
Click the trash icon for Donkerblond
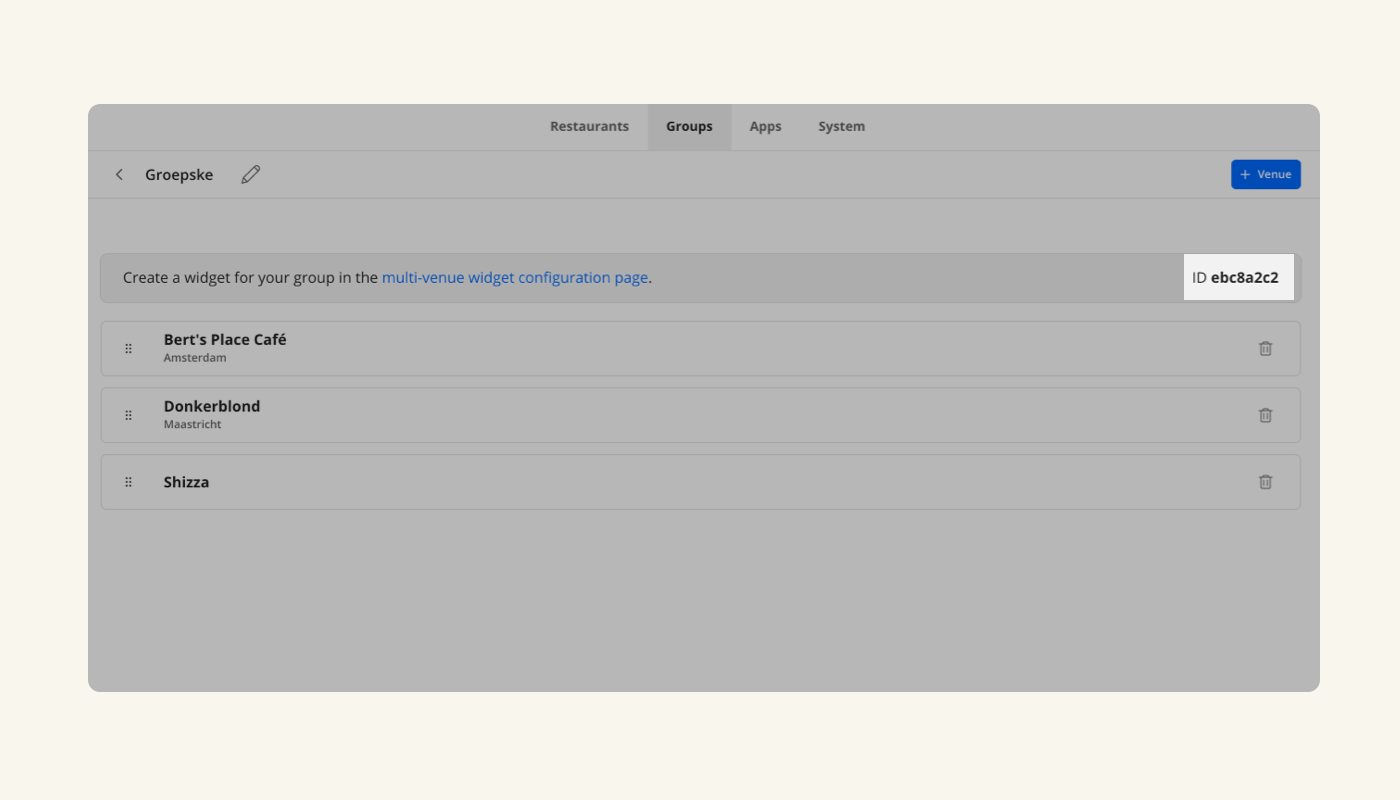pyautogui.click(x=1265, y=415)
